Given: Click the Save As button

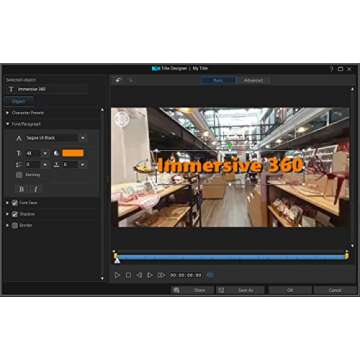Looking at the screenshot, I should pyautogui.click(x=240, y=290).
